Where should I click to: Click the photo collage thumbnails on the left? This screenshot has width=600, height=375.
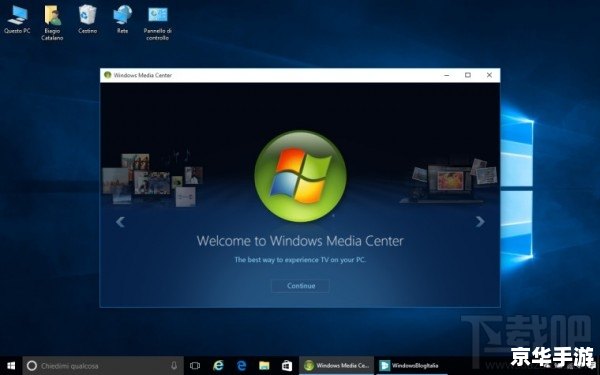(152, 180)
